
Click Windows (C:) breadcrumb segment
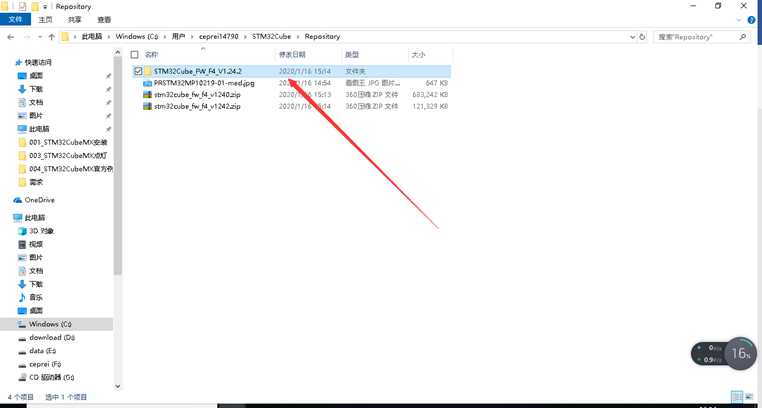[137, 36]
